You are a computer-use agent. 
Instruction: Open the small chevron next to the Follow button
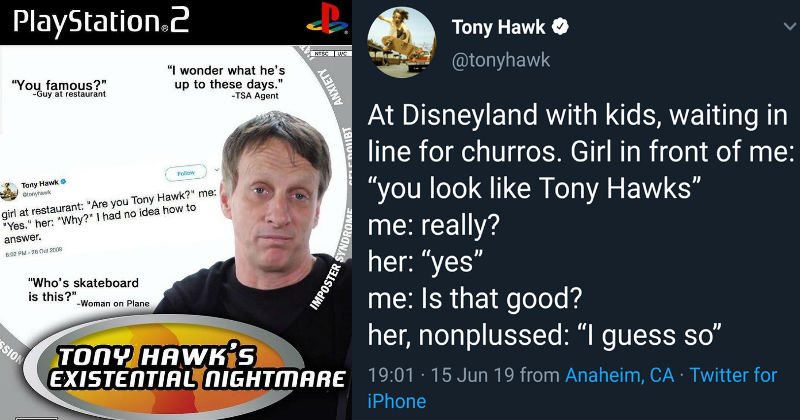[216, 169]
